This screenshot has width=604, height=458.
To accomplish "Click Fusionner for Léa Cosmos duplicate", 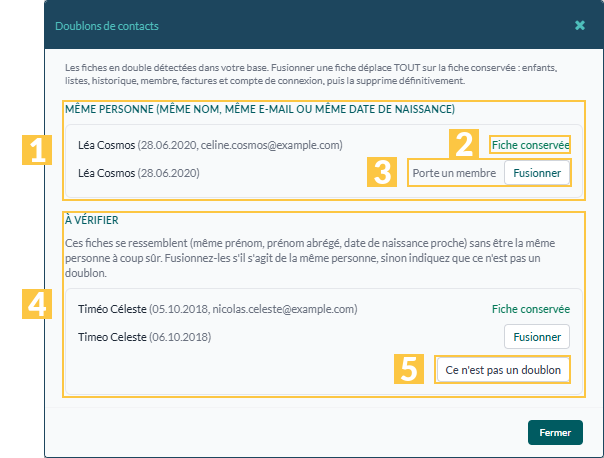I will [x=537, y=173].
